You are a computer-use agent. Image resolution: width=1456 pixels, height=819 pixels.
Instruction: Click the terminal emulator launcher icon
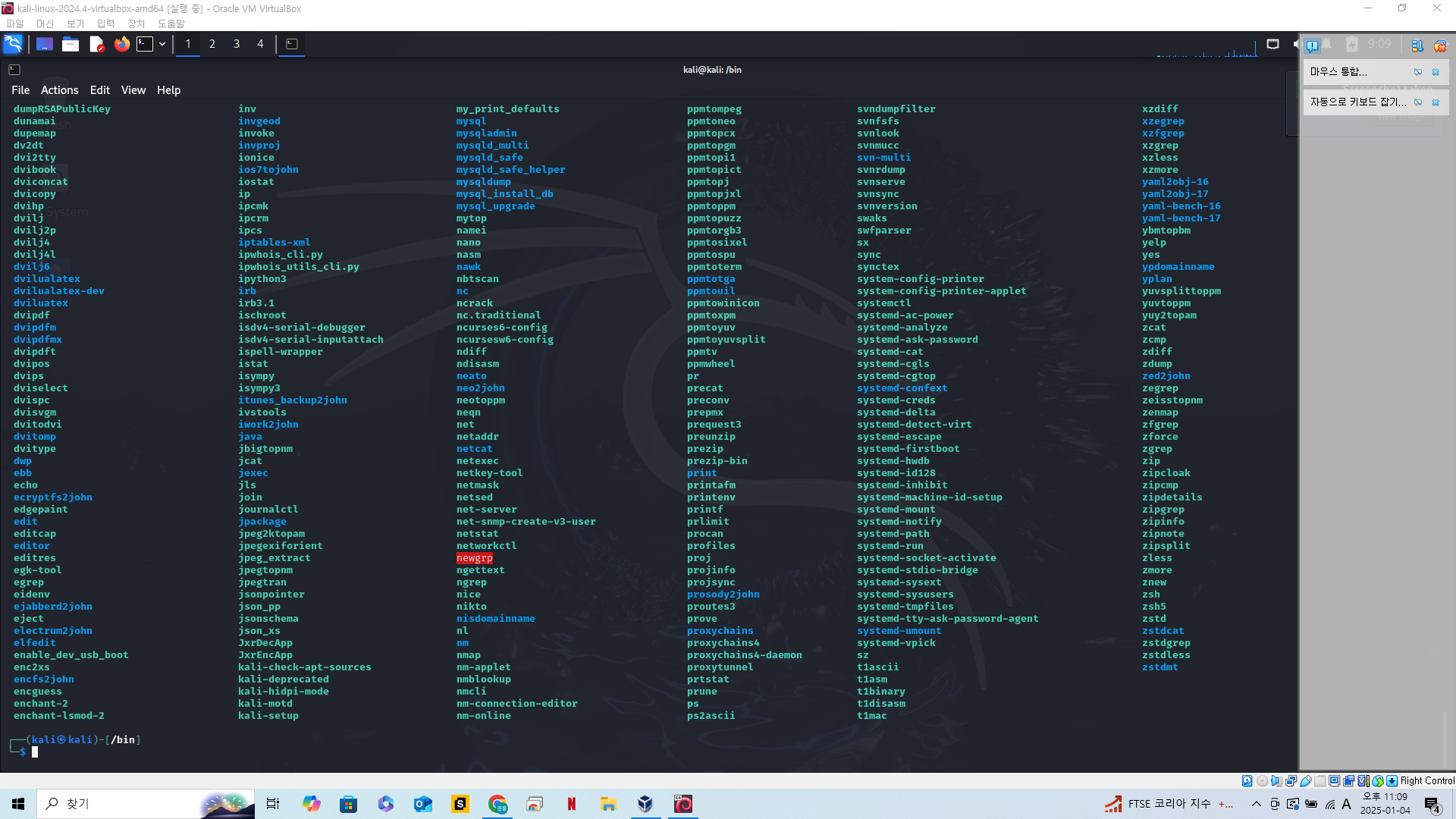click(145, 44)
